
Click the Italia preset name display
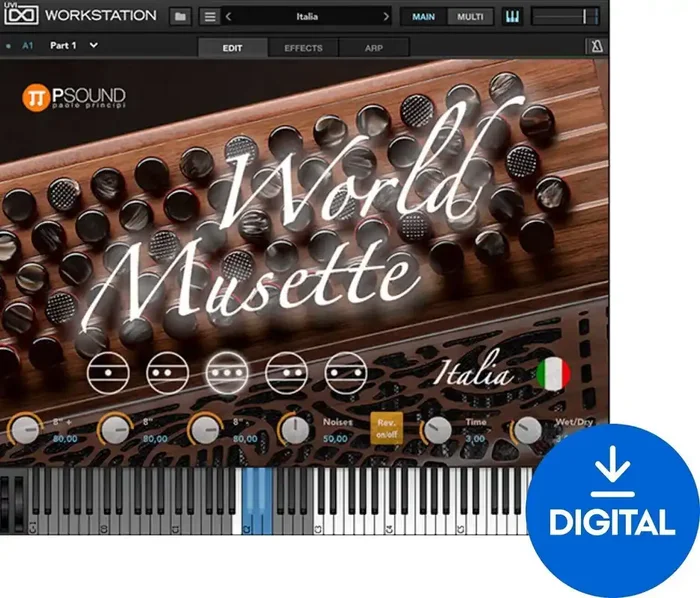click(x=307, y=17)
